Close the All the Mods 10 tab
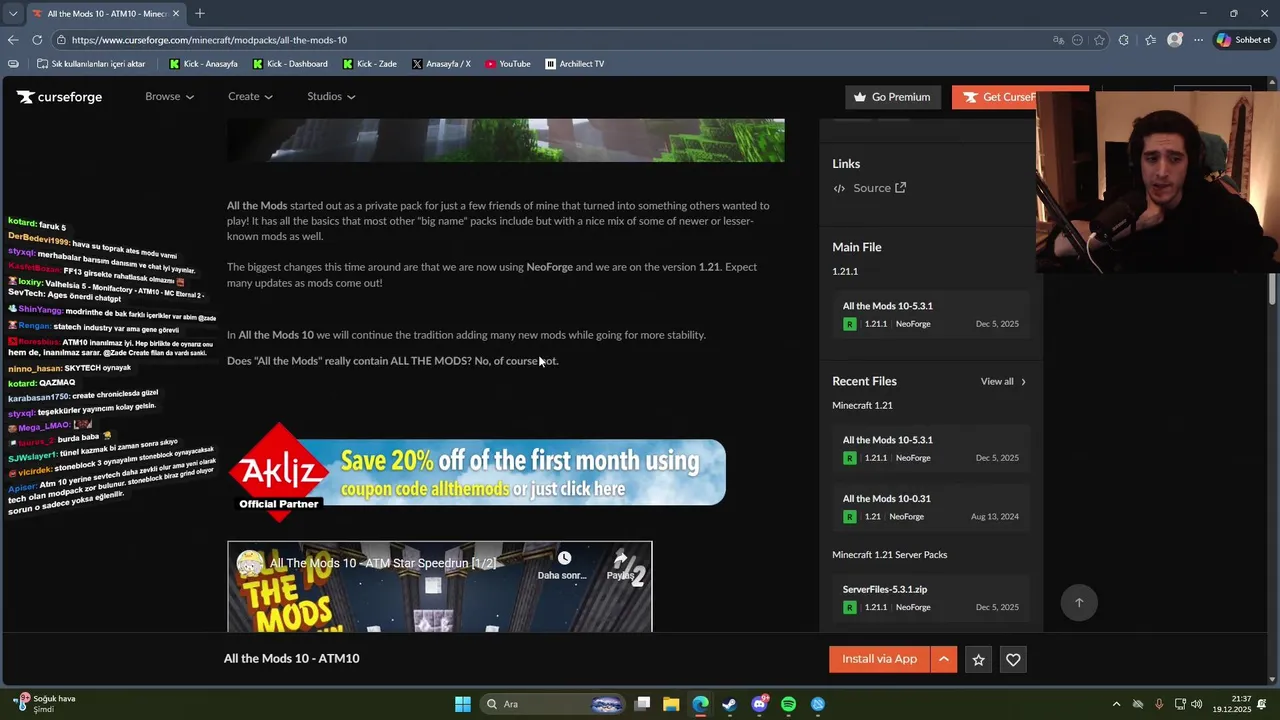 (x=176, y=13)
